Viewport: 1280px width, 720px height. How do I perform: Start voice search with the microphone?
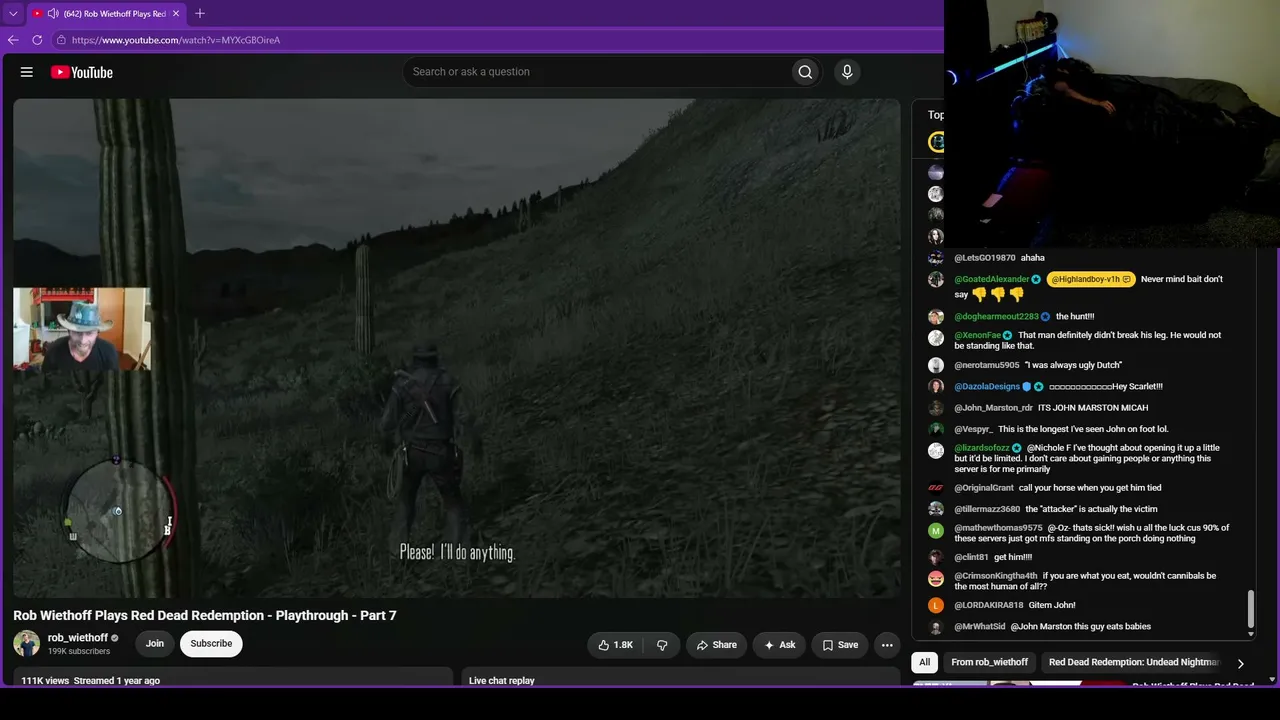coord(847,72)
